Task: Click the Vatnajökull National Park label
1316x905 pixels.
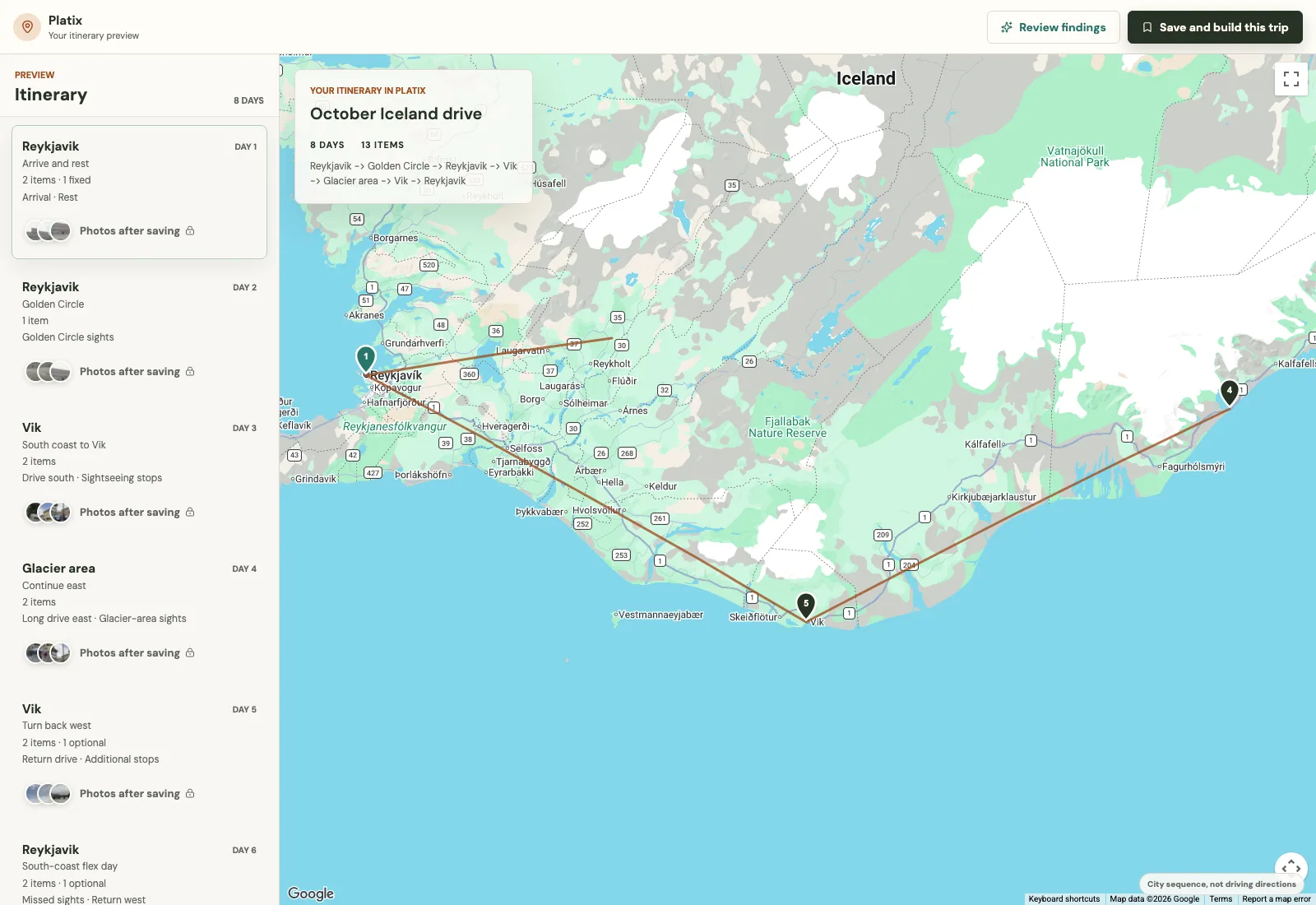Action: (x=1075, y=156)
